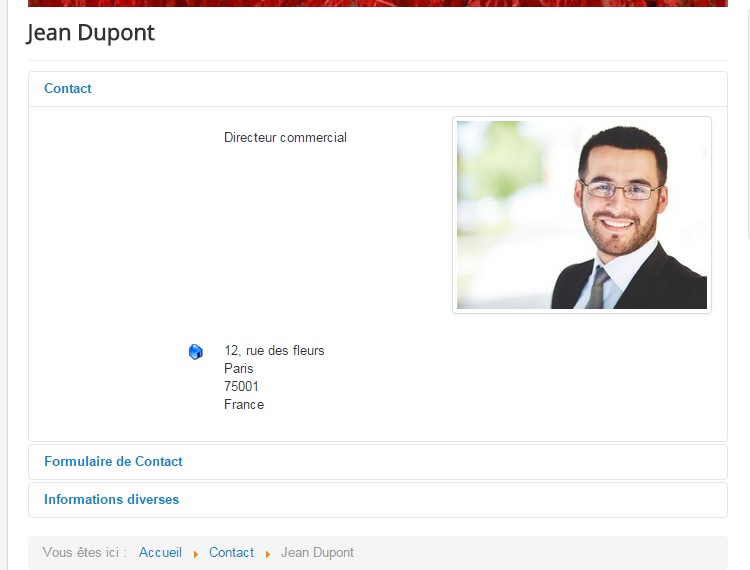Image resolution: width=750 pixels, height=570 pixels.
Task: Click the city name Paris
Action: tap(239, 369)
